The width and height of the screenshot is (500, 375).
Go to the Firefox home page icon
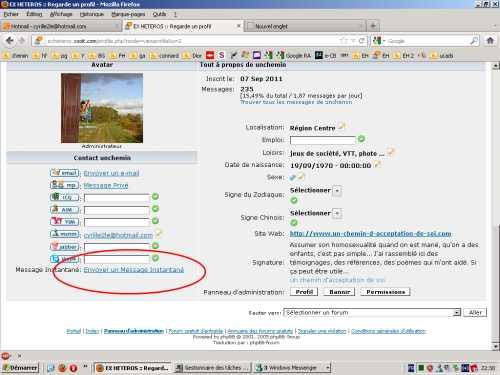490,41
